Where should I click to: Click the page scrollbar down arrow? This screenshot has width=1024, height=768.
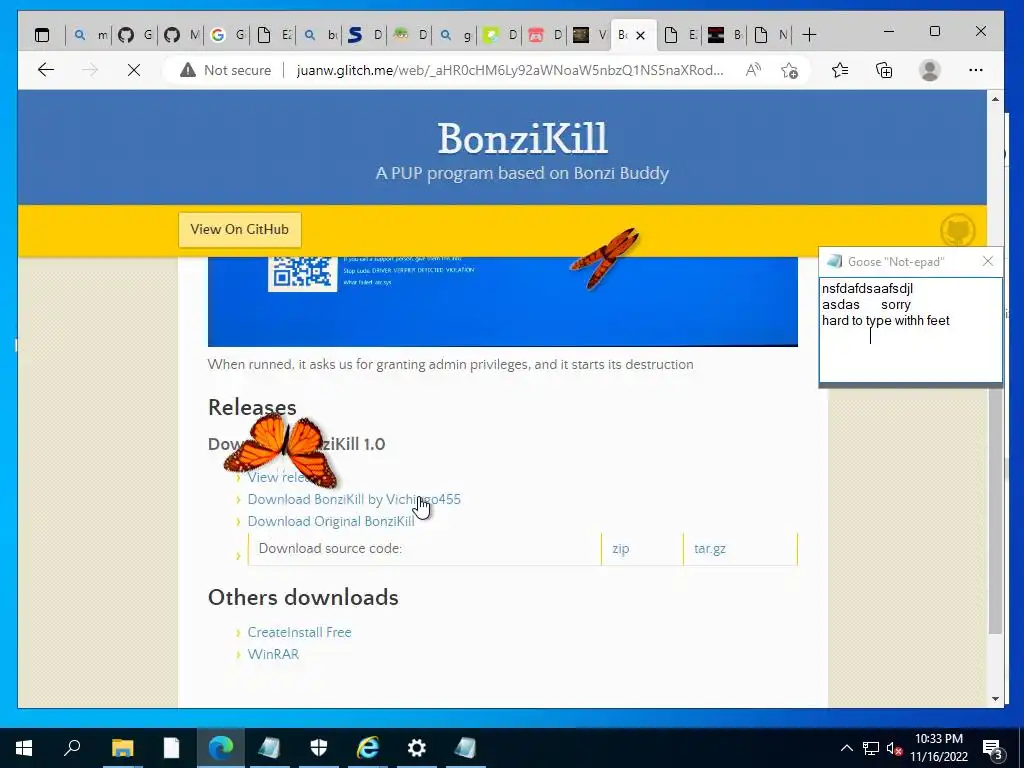[995, 699]
